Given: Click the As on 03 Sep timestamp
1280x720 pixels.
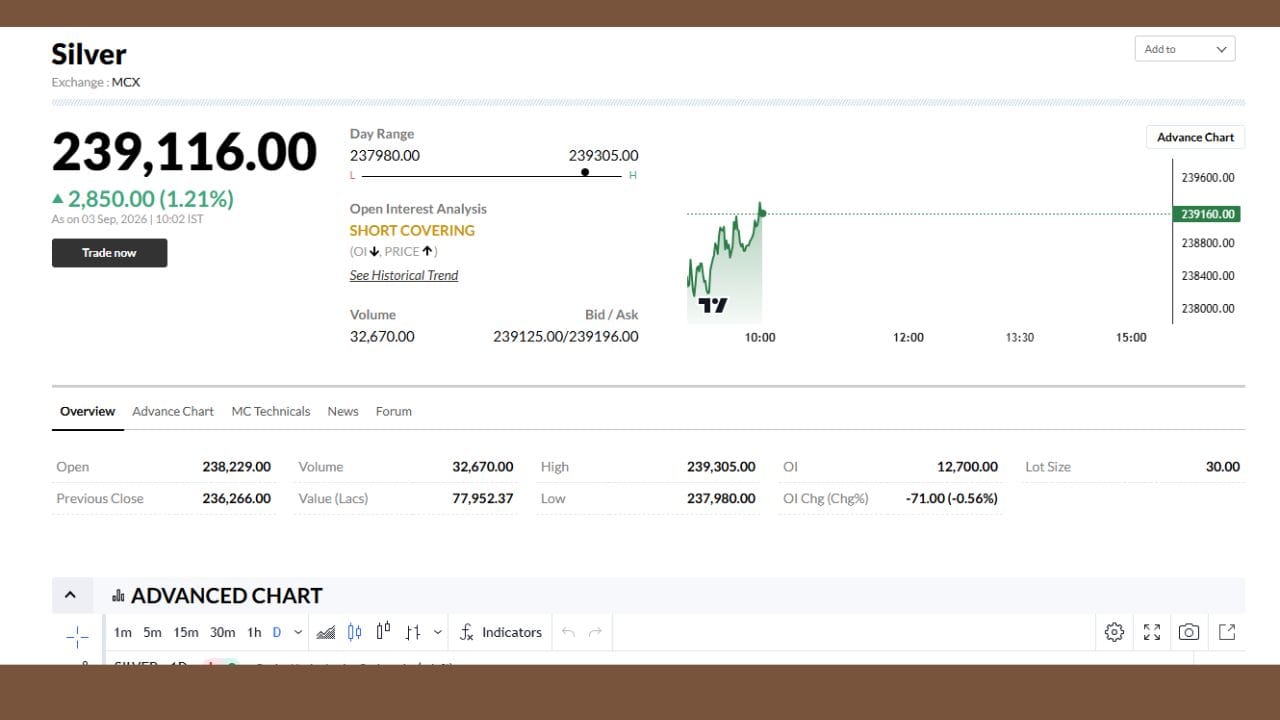Looking at the screenshot, I should [127, 219].
